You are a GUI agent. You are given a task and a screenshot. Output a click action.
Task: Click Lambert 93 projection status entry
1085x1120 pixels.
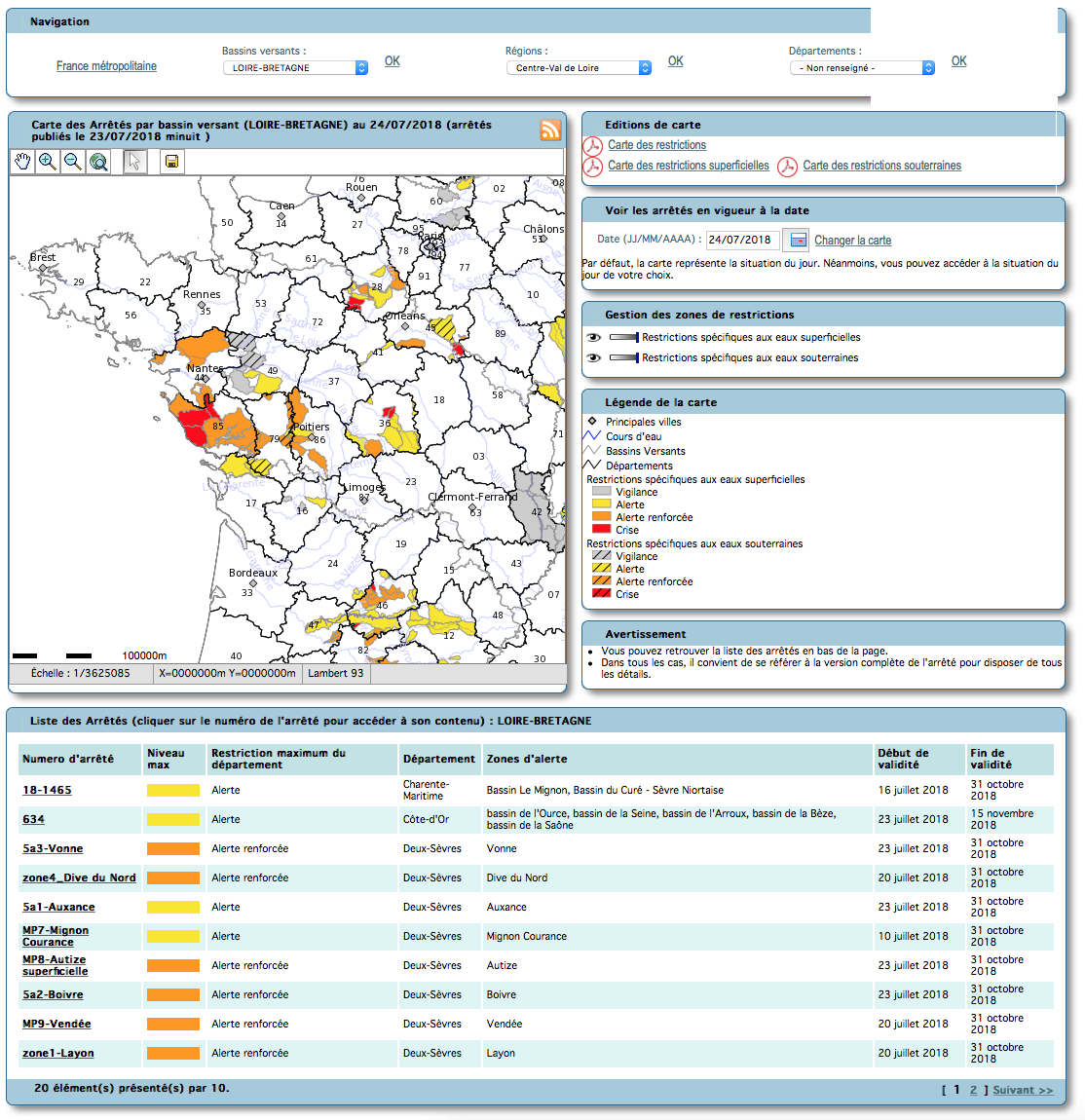336,673
